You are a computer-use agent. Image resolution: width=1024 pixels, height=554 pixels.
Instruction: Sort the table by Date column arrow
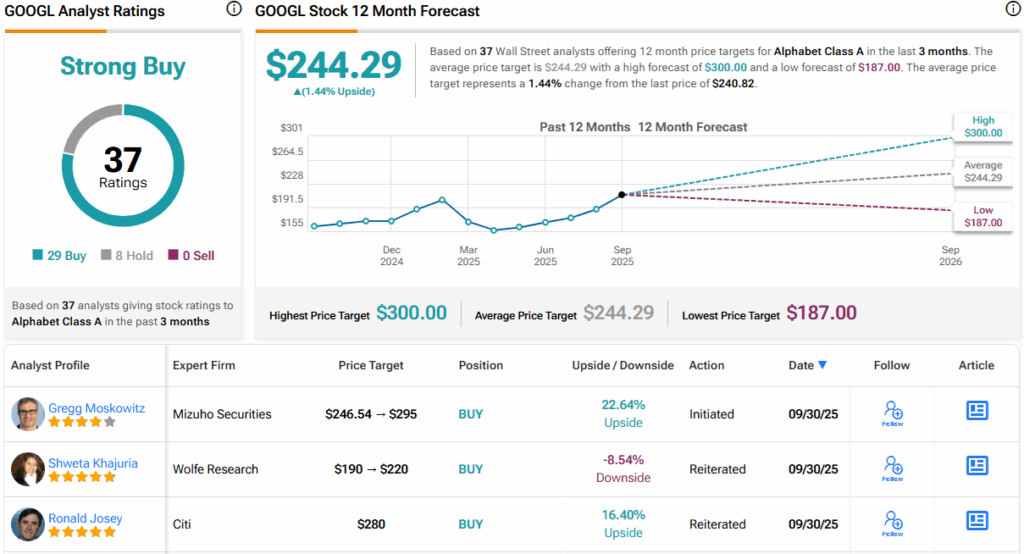coord(822,365)
